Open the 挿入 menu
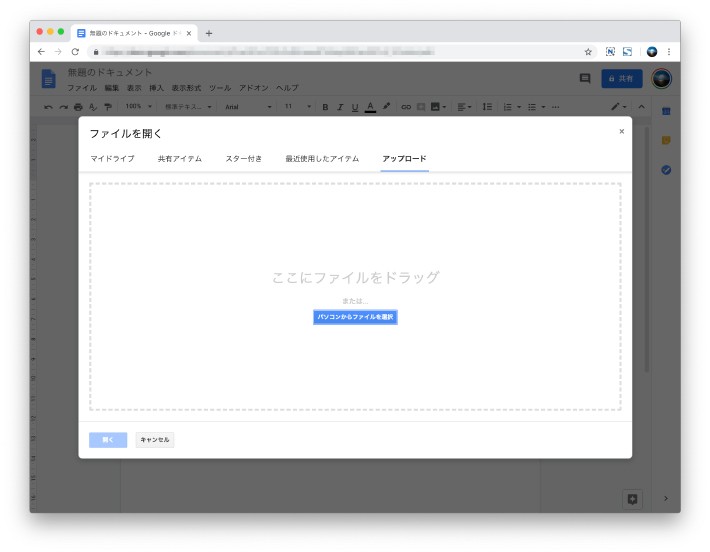Viewport: 710px width, 552px height. tap(156, 88)
